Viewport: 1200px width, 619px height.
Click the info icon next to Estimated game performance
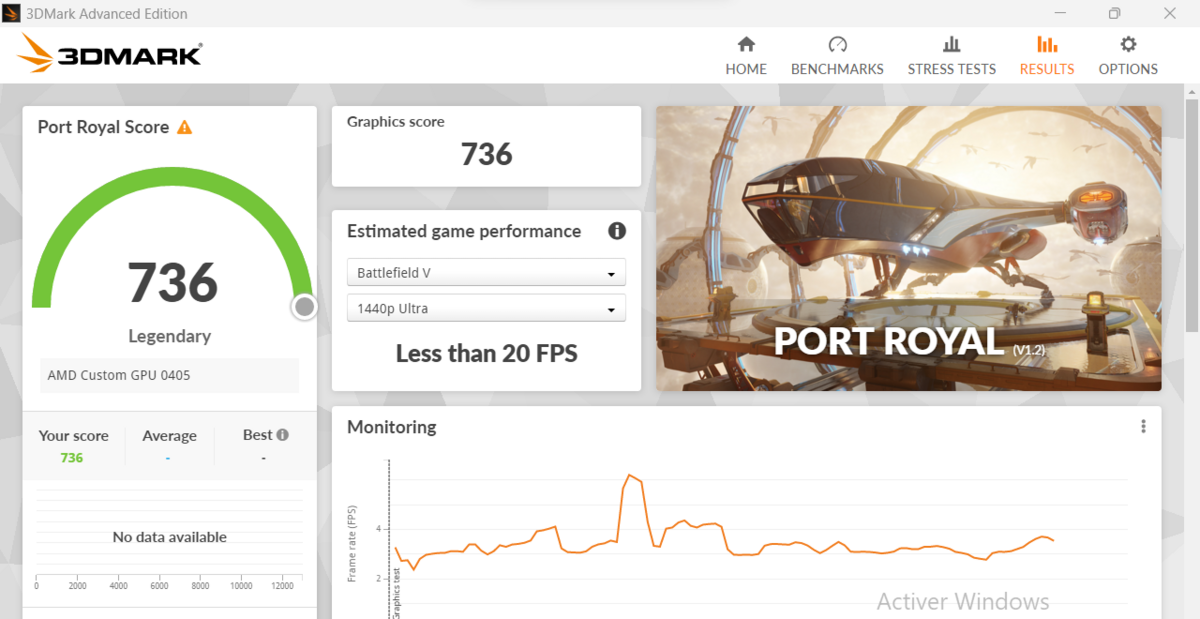tap(617, 231)
